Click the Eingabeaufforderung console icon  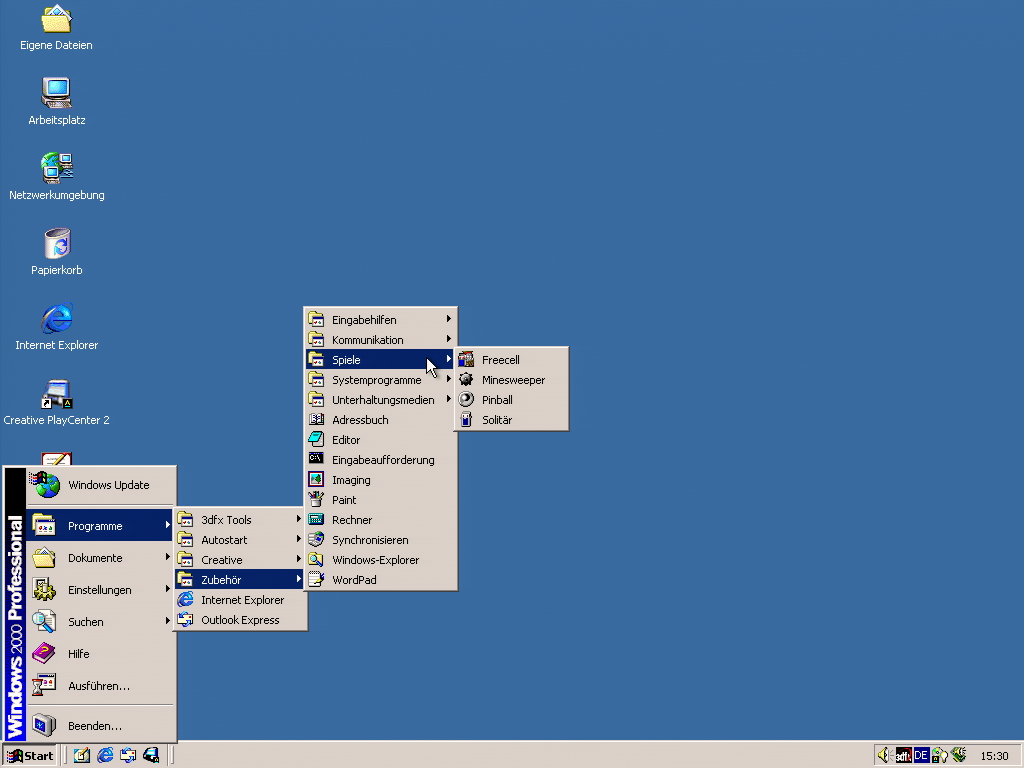316,459
